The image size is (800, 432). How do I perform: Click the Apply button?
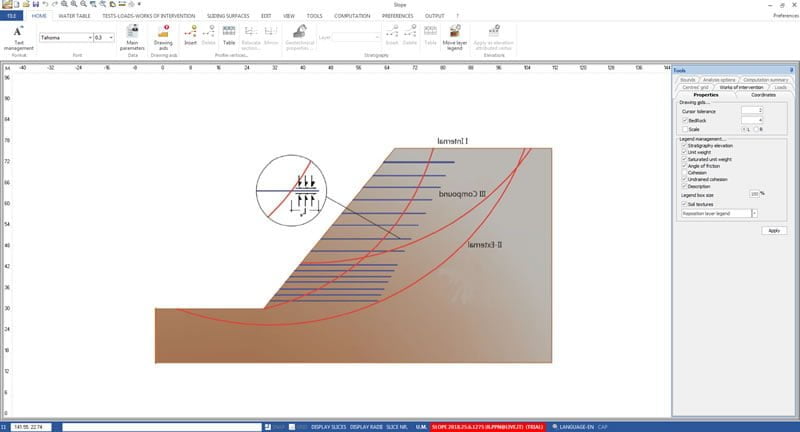(x=772, y=230)
